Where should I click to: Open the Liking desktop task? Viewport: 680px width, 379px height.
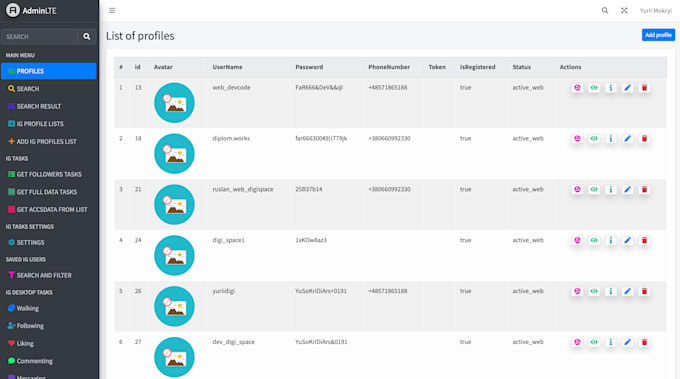(x=49, y=343)
